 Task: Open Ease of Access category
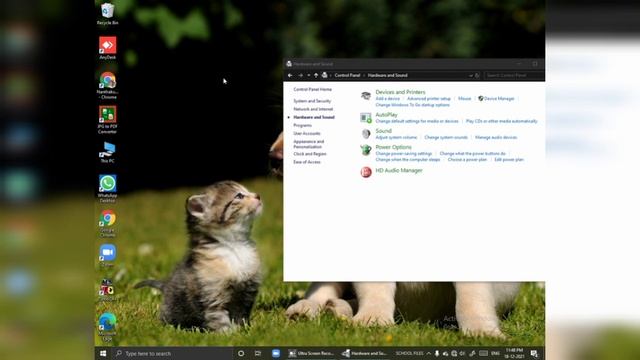point(307,162)
